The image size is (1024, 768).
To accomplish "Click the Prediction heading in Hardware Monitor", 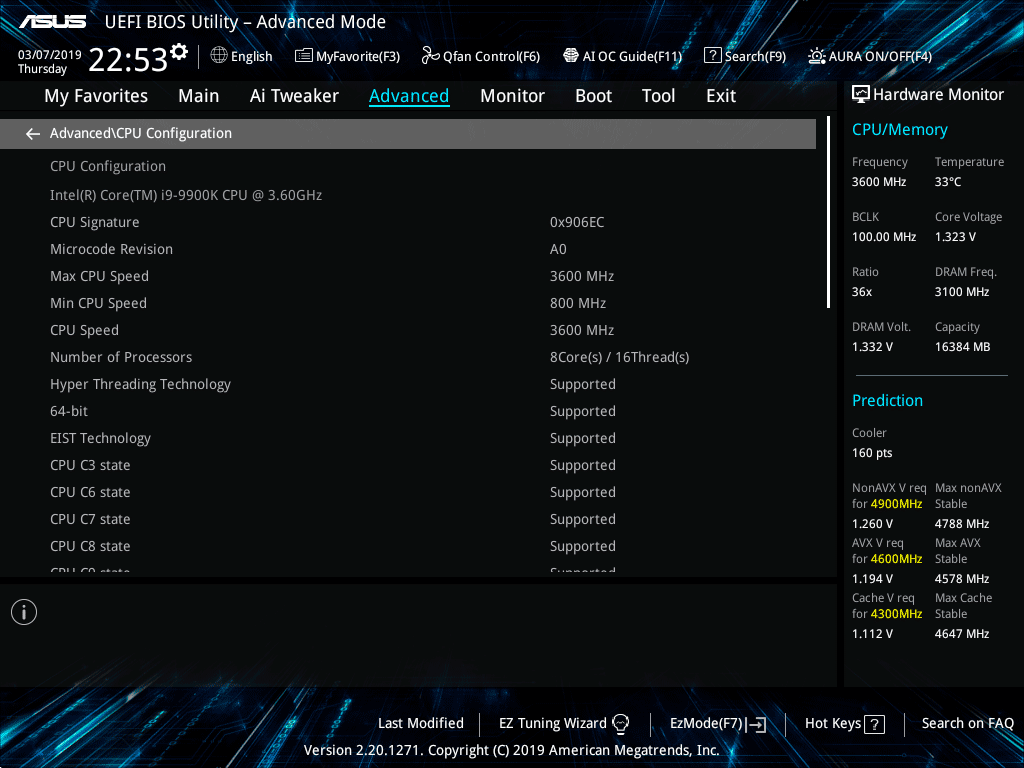I will coord(887,400).
